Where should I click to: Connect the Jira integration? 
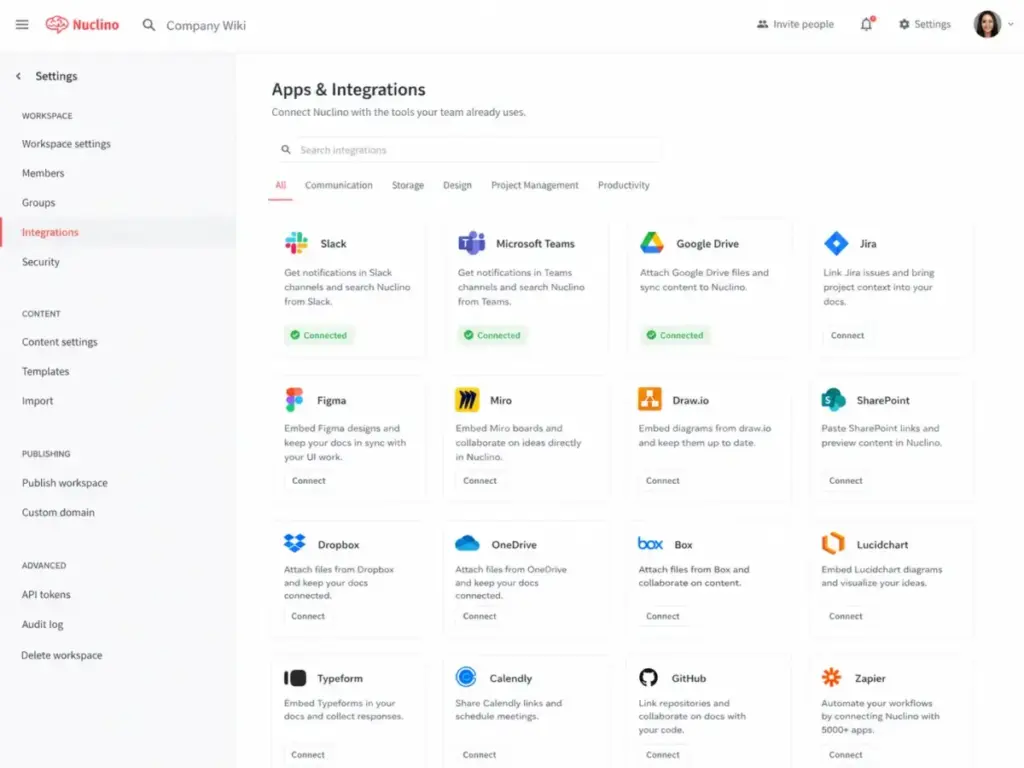(x=847, y=335)
